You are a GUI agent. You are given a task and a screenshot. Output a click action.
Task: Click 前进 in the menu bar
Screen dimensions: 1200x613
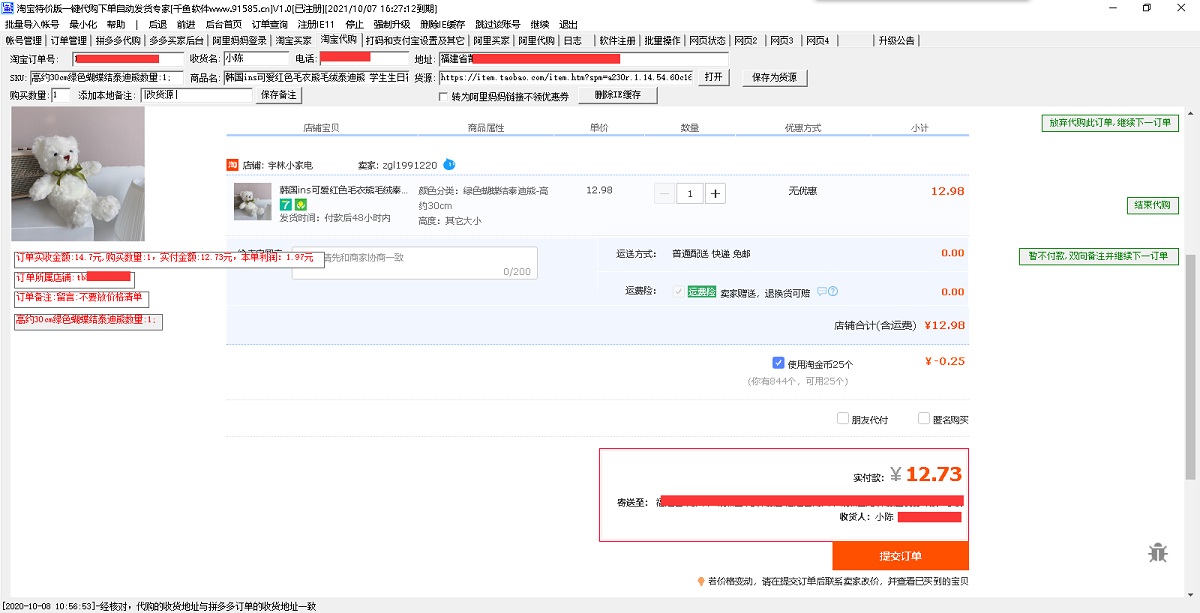pyautogui.click(x=186, y=24)
